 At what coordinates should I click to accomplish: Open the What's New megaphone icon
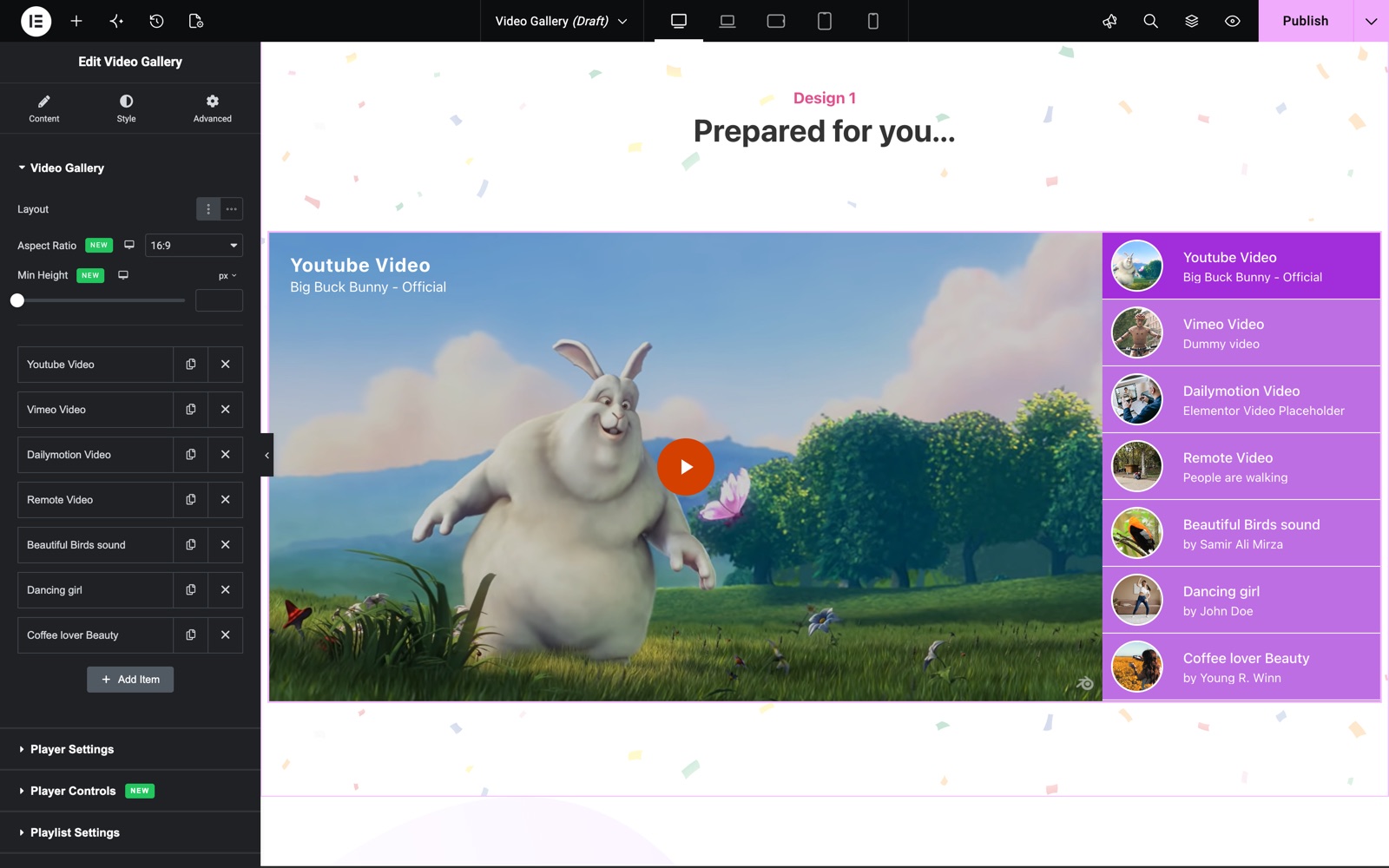(x=1109, y=21)
